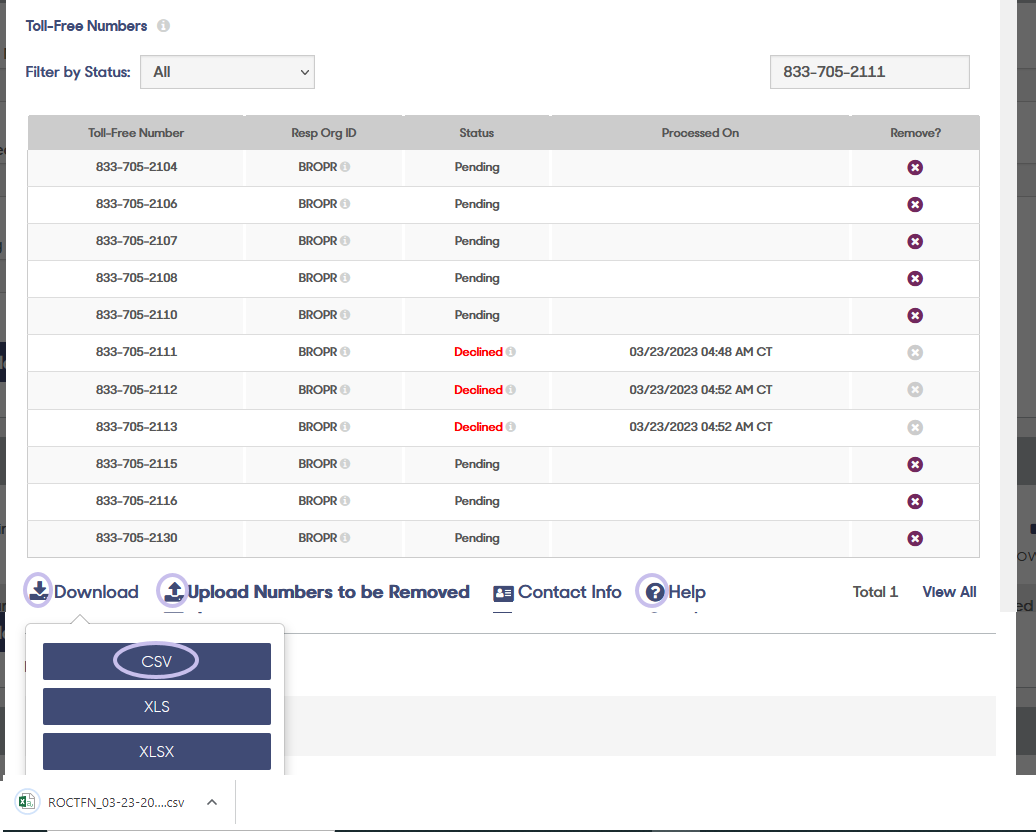Image resolution: width=1036 pixels, height=832 pixels.
Task: Select the CSV download option
Action: click(x=156, y=661)
